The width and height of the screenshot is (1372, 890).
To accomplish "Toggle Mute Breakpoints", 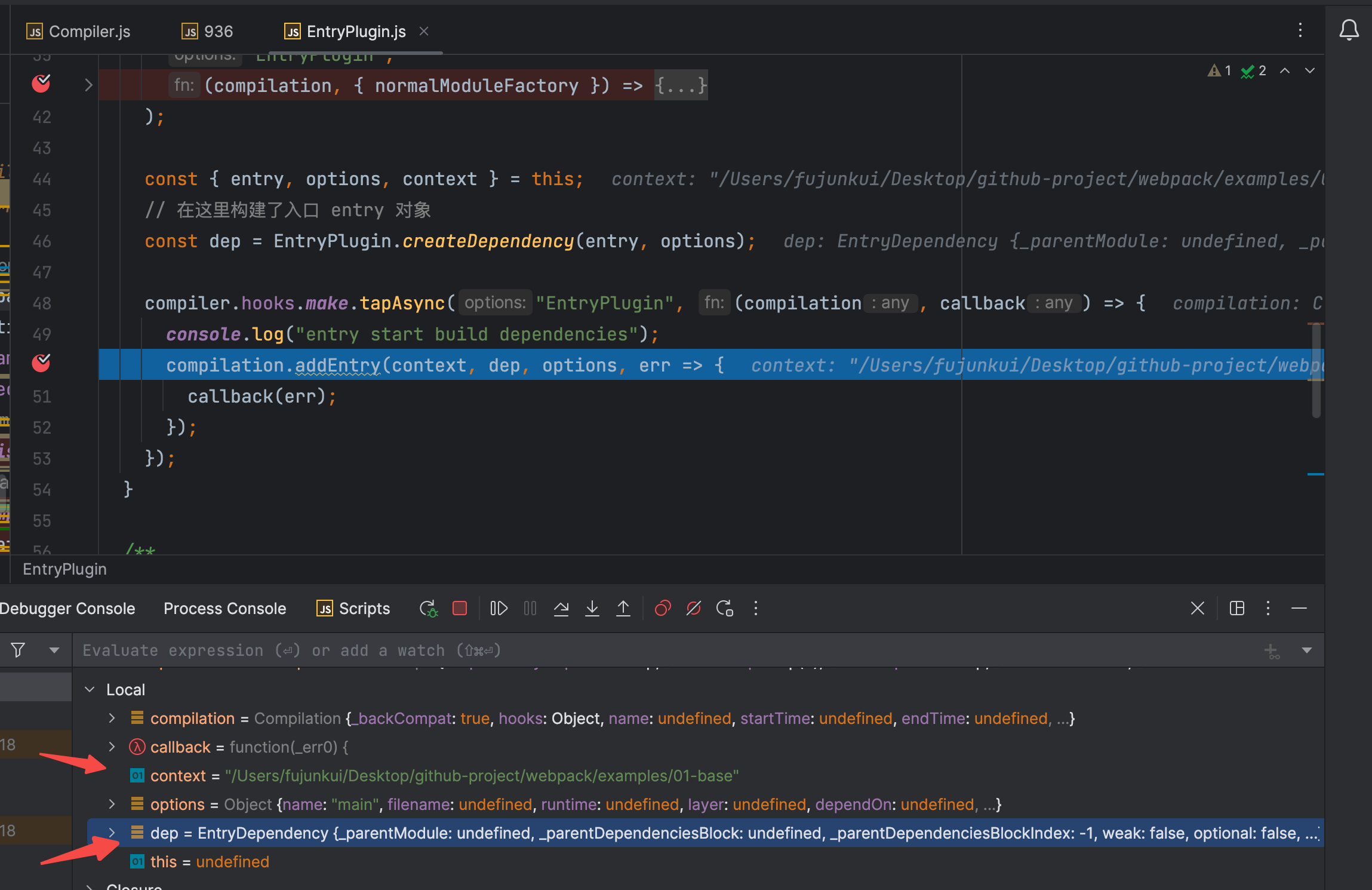I will 694,609.
